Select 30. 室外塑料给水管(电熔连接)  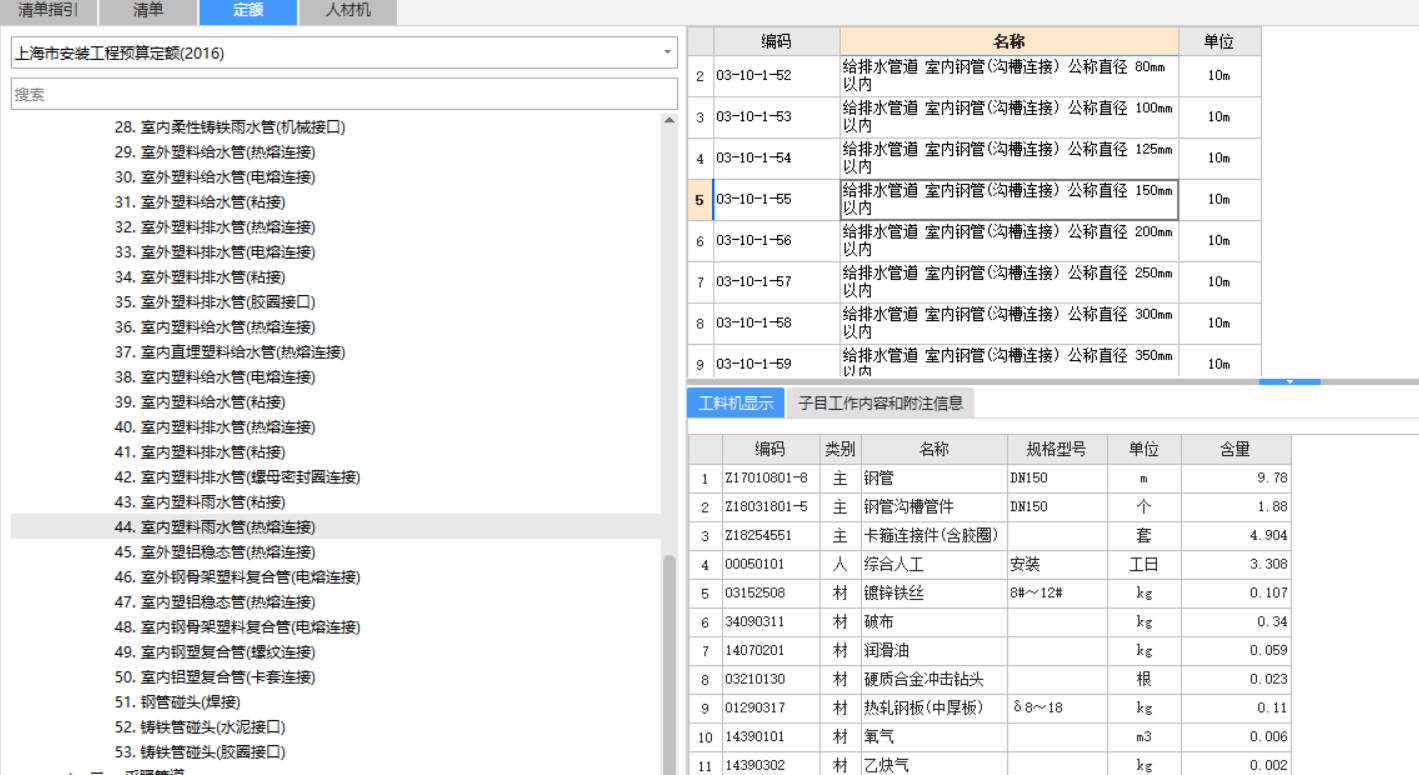pyautogui.click(x=215, y=177)
